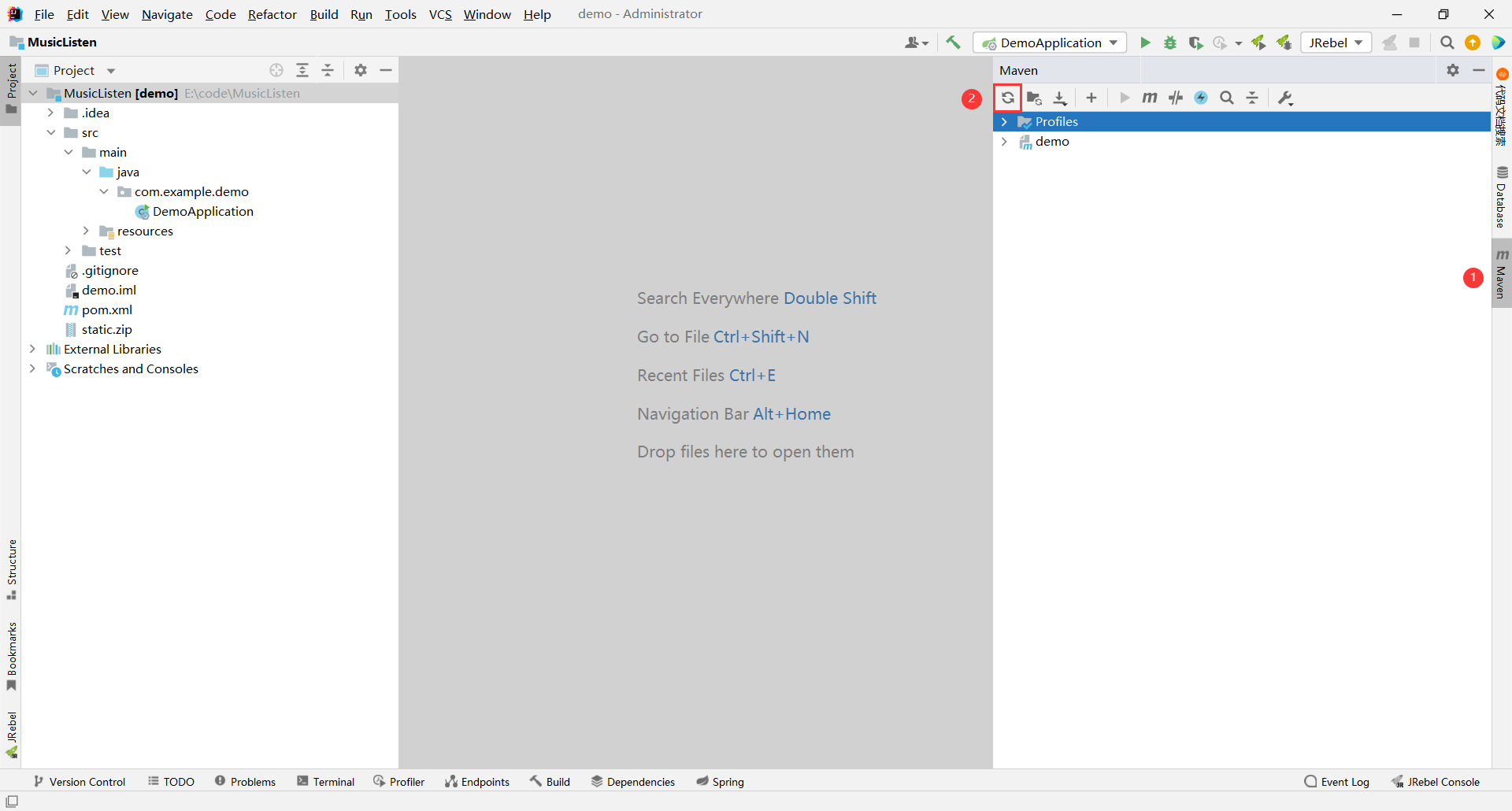Open Project panel gear options
The width and height of the screenshot is (1512, 811).
[x=361, y=70]
